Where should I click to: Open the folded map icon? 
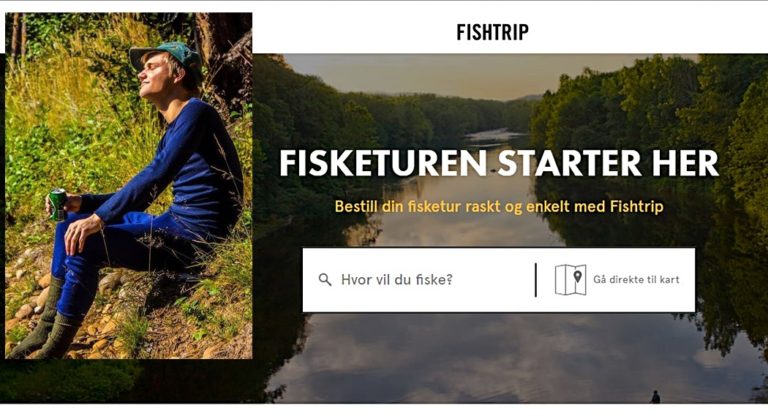click(570, 280)
